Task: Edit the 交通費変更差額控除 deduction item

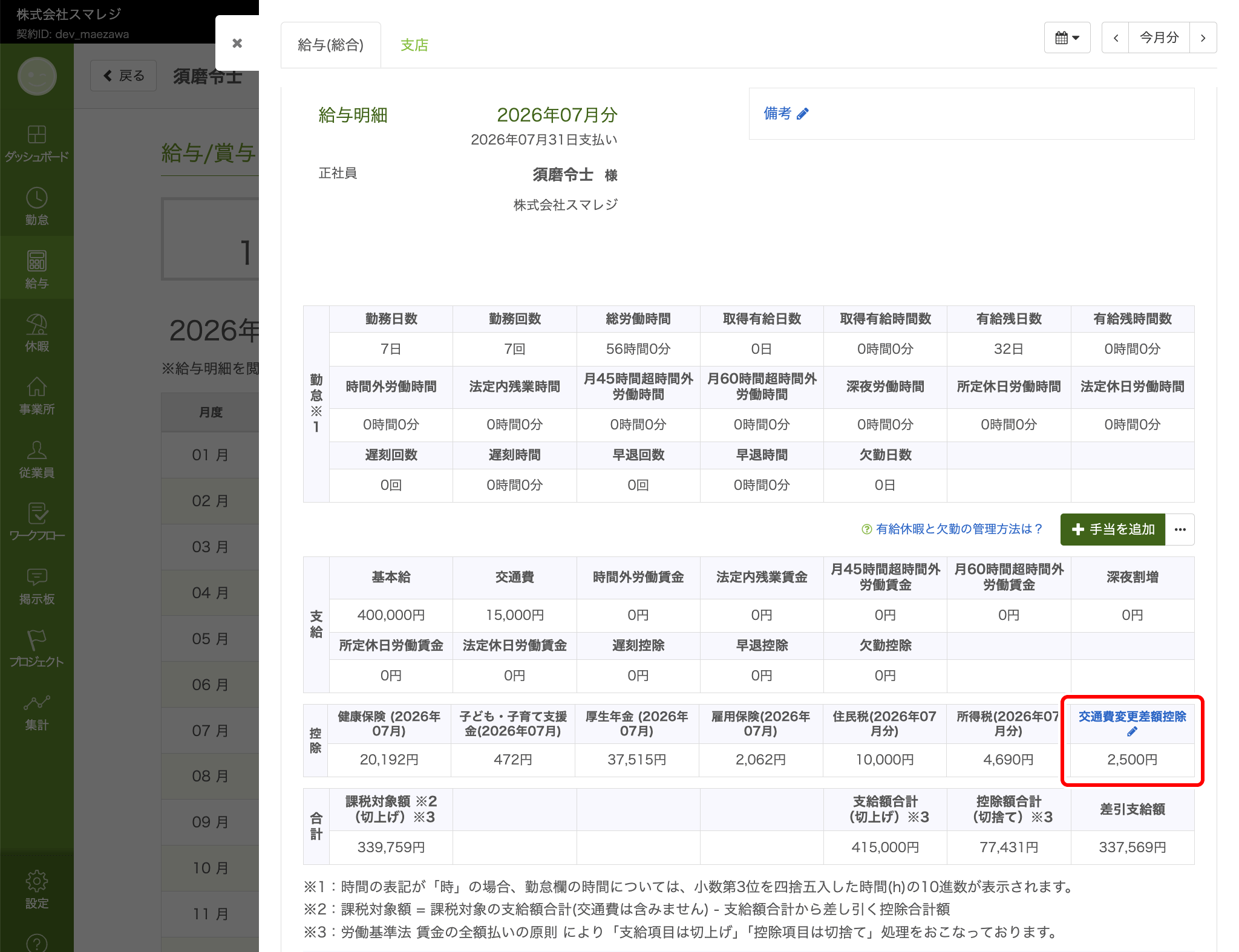Action: [x=1132, y=723]
